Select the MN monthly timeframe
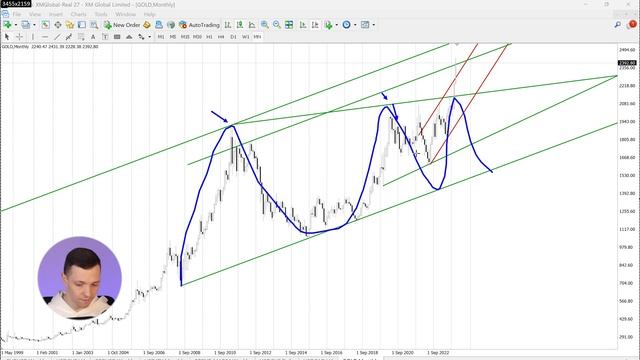Viewport: 640px width, 360px height. [x=257, y=37]
